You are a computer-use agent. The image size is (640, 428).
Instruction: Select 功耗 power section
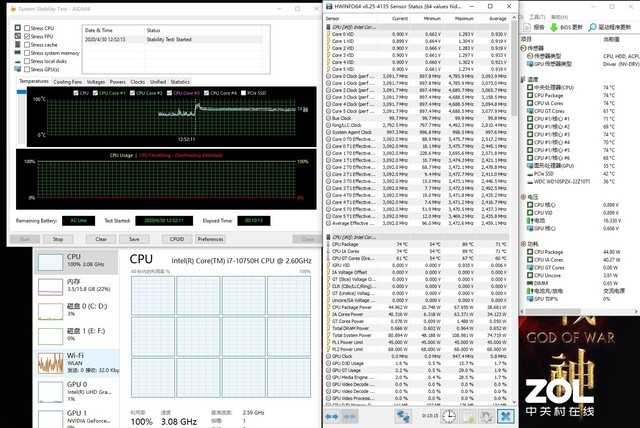[x=529, y=244]
